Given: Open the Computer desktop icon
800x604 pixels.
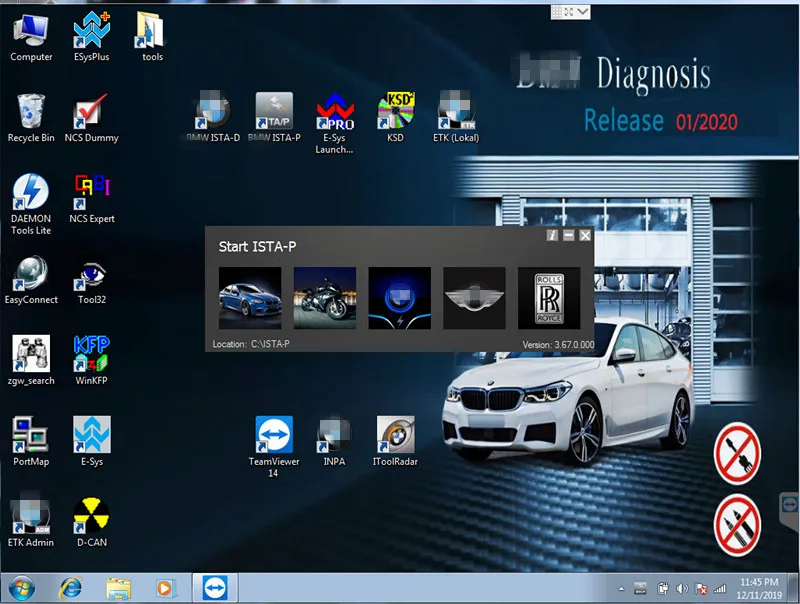Looking at the screenshot, I should pos(31,38).
